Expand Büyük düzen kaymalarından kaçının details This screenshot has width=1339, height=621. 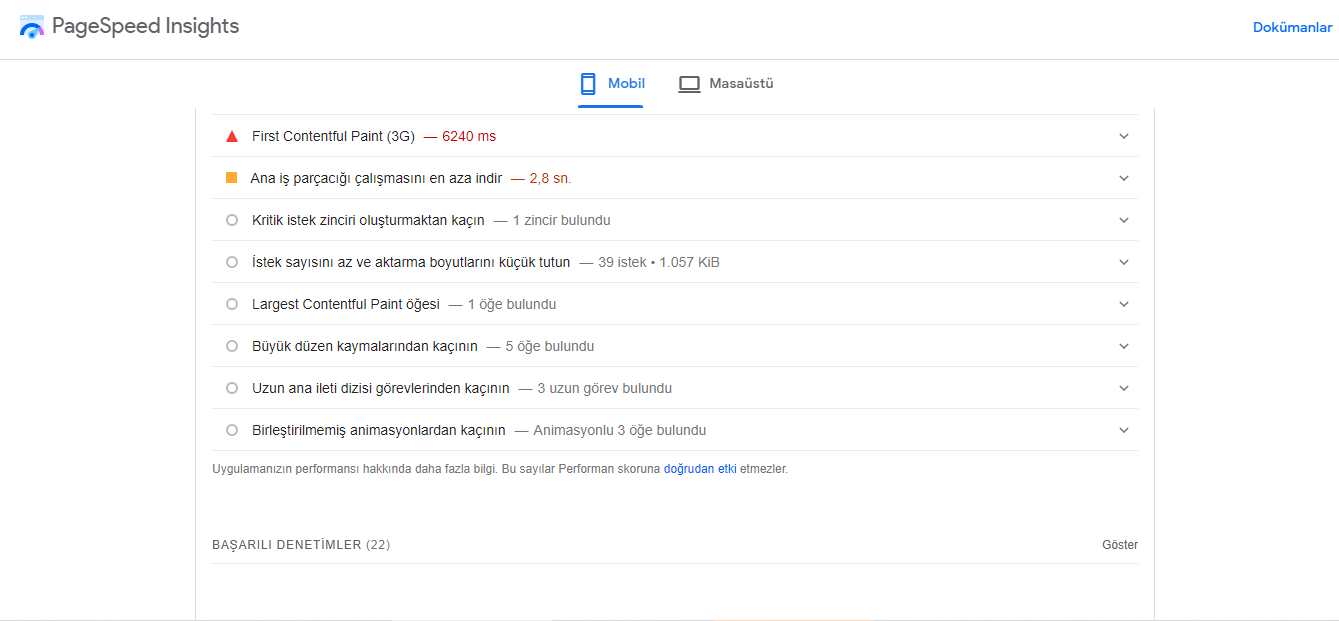(x=1123, y=345)
